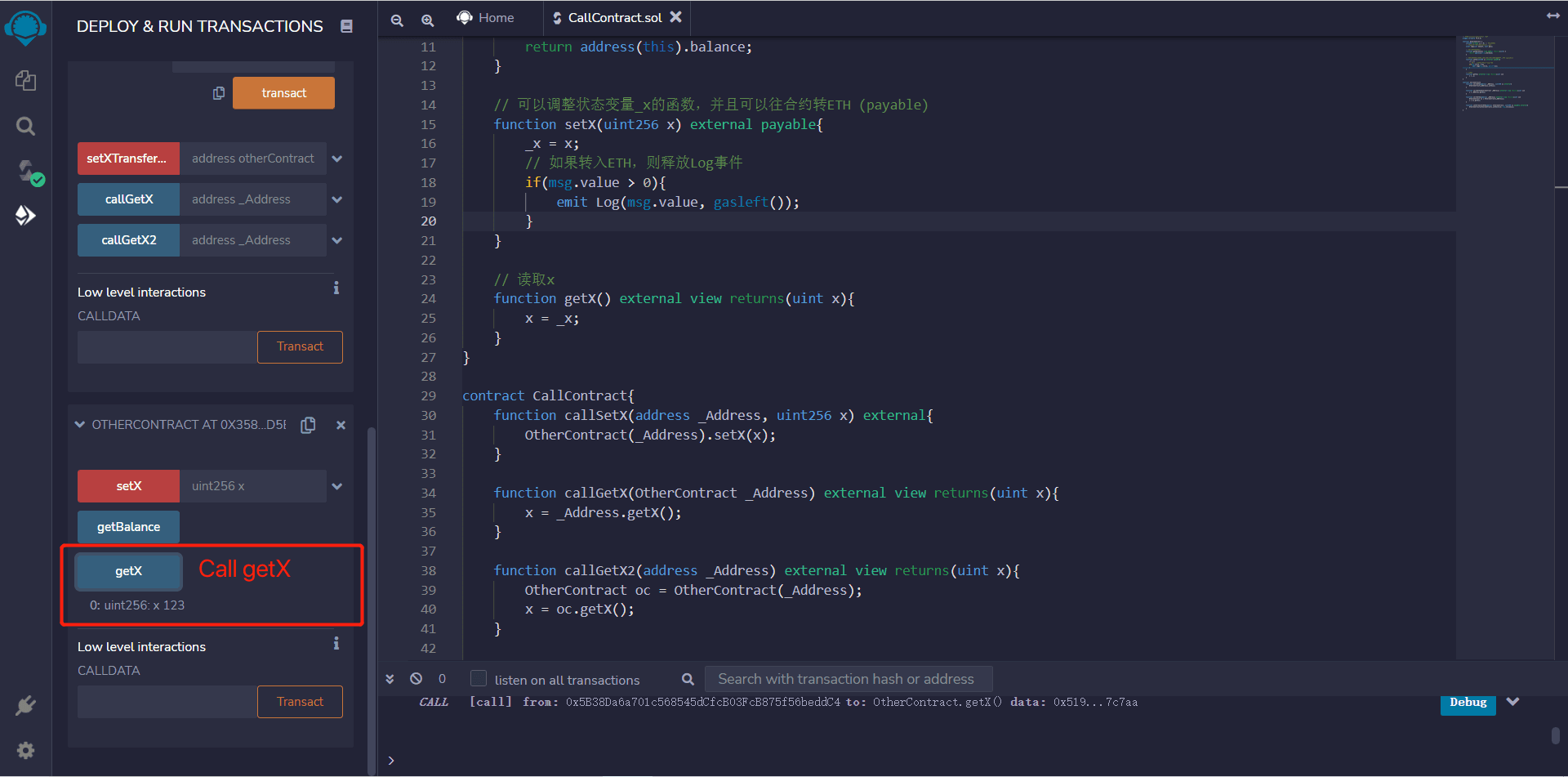This screenshot has height=777, width=1568.
Task: Zoom out the editor font
Action: coord(397,20)
